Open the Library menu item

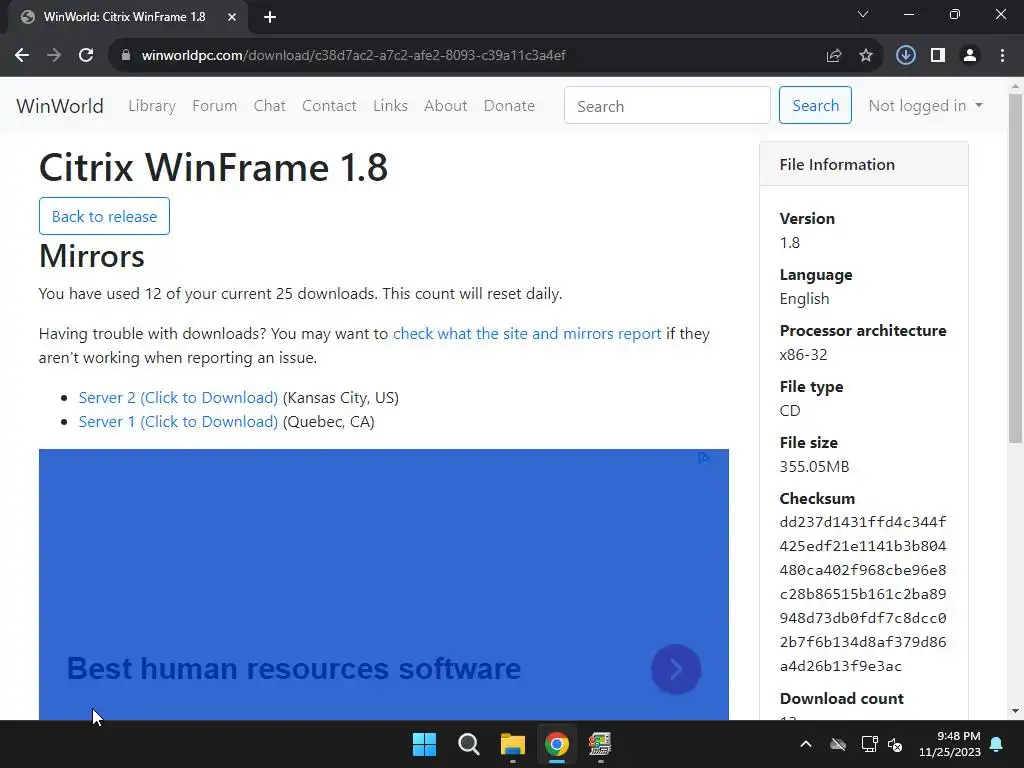coord(152,106)
